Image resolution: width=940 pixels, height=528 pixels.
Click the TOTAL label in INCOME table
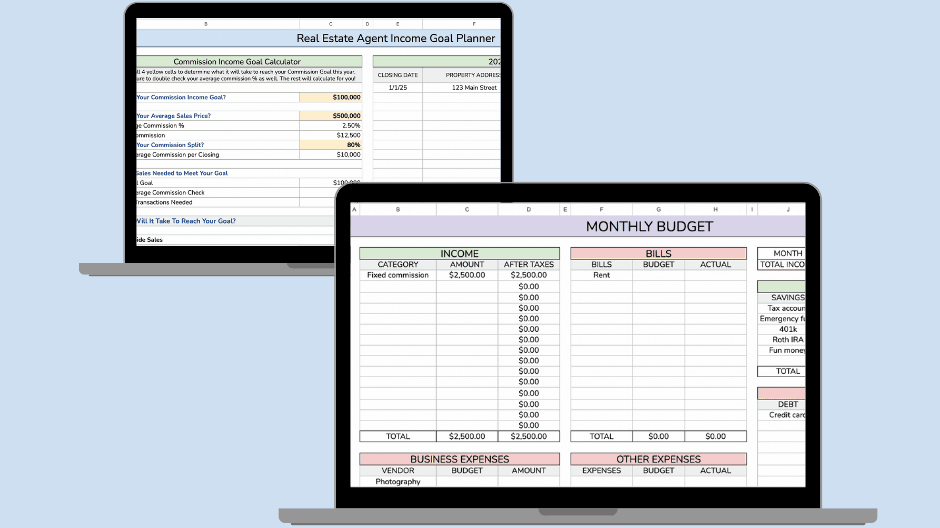coord(398,436)
